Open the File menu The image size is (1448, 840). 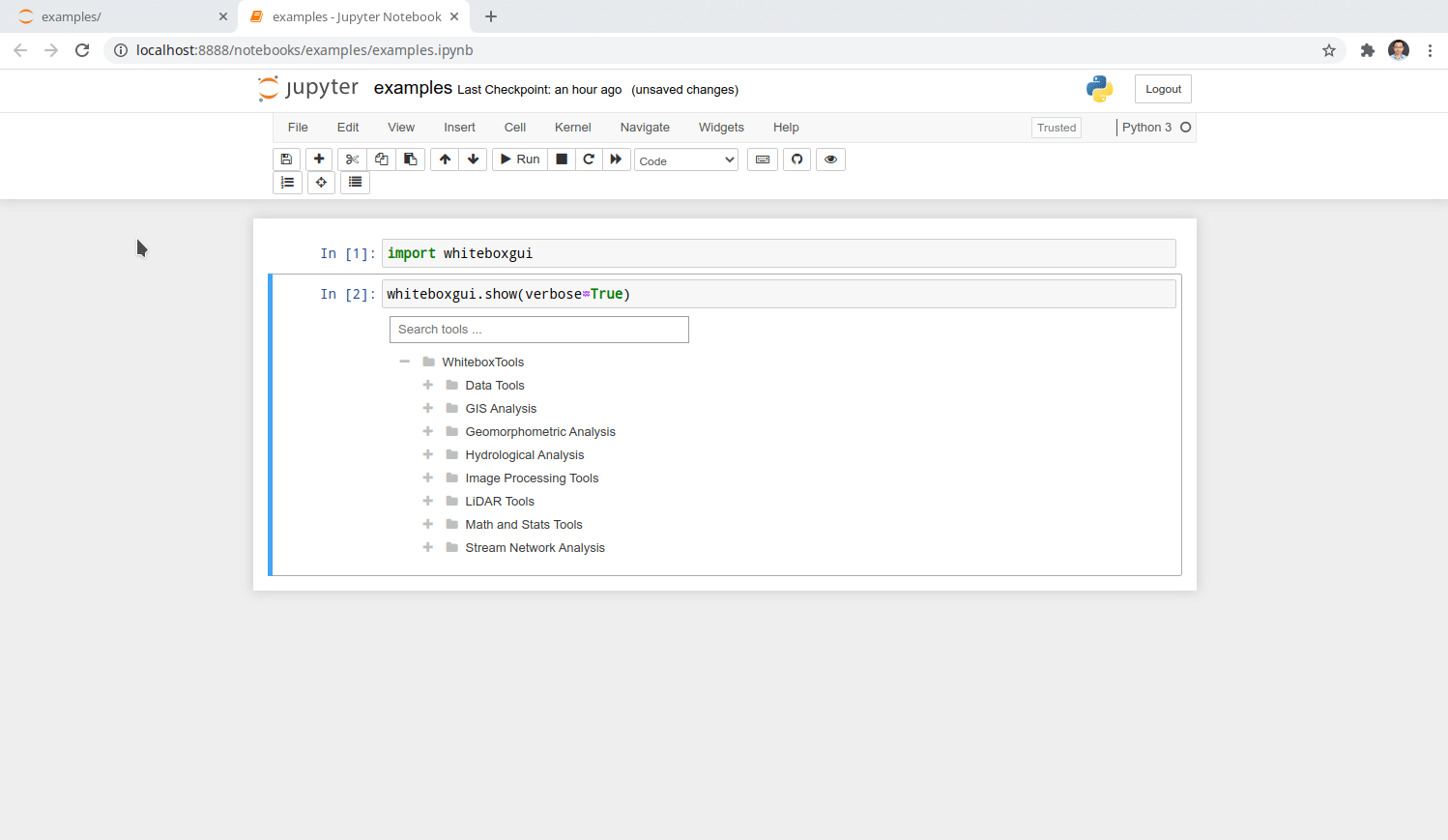(298, 128)
